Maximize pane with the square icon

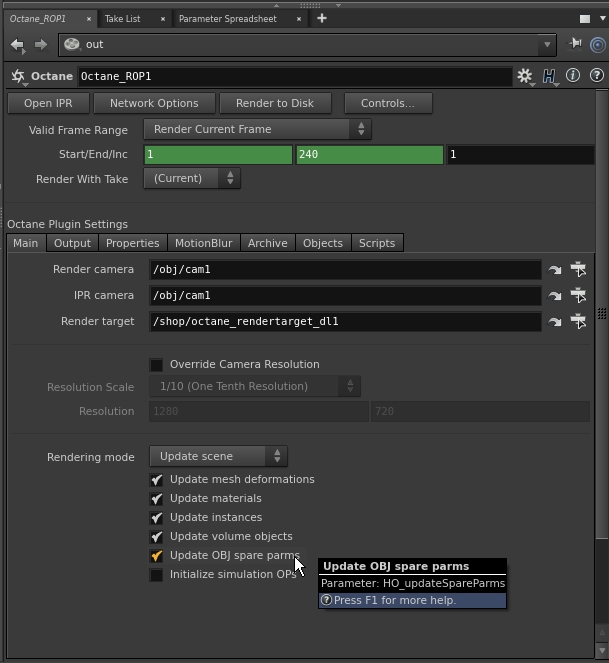[x=585, y=19]
